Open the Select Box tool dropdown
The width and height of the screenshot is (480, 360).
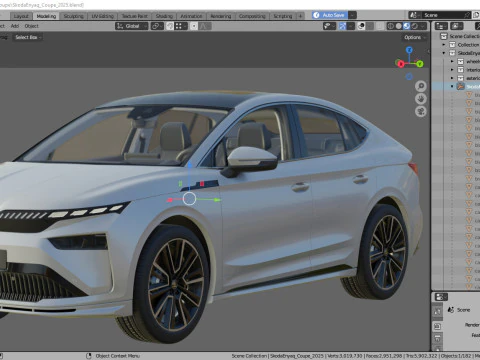(28, 37)
